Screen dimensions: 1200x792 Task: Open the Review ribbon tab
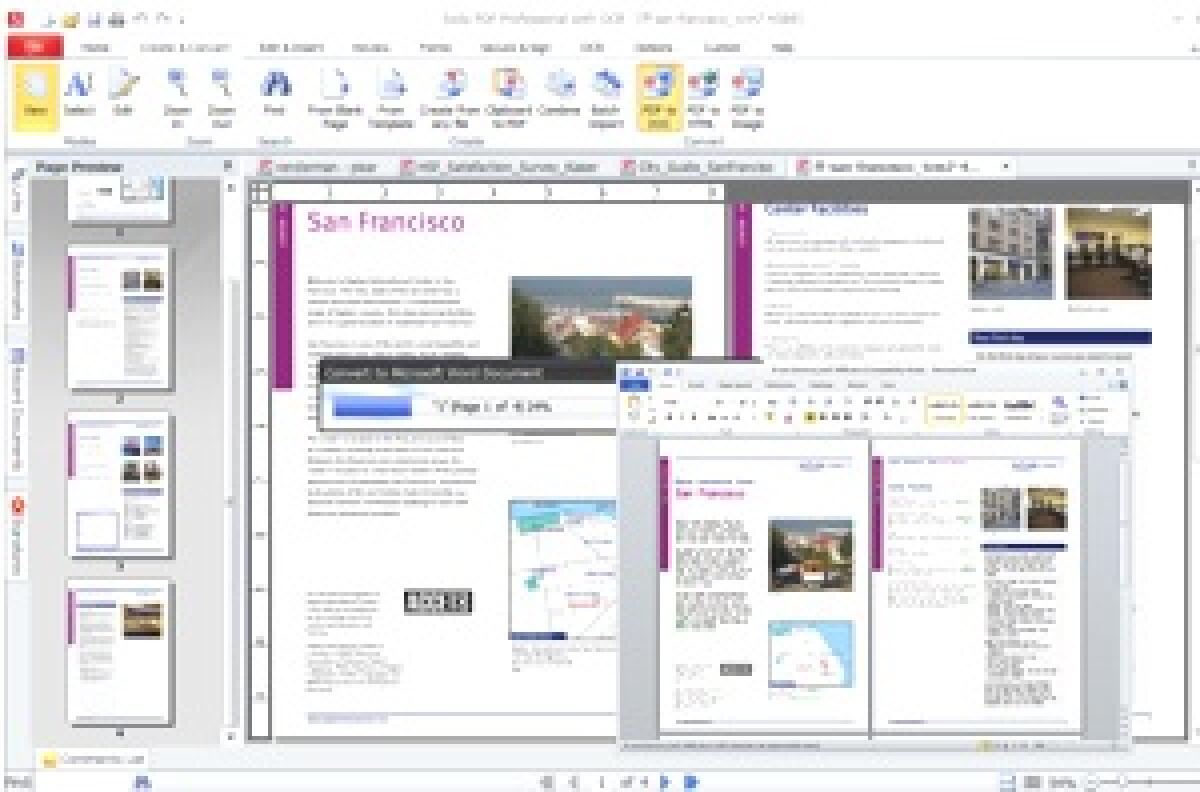(x=371, y=47)
